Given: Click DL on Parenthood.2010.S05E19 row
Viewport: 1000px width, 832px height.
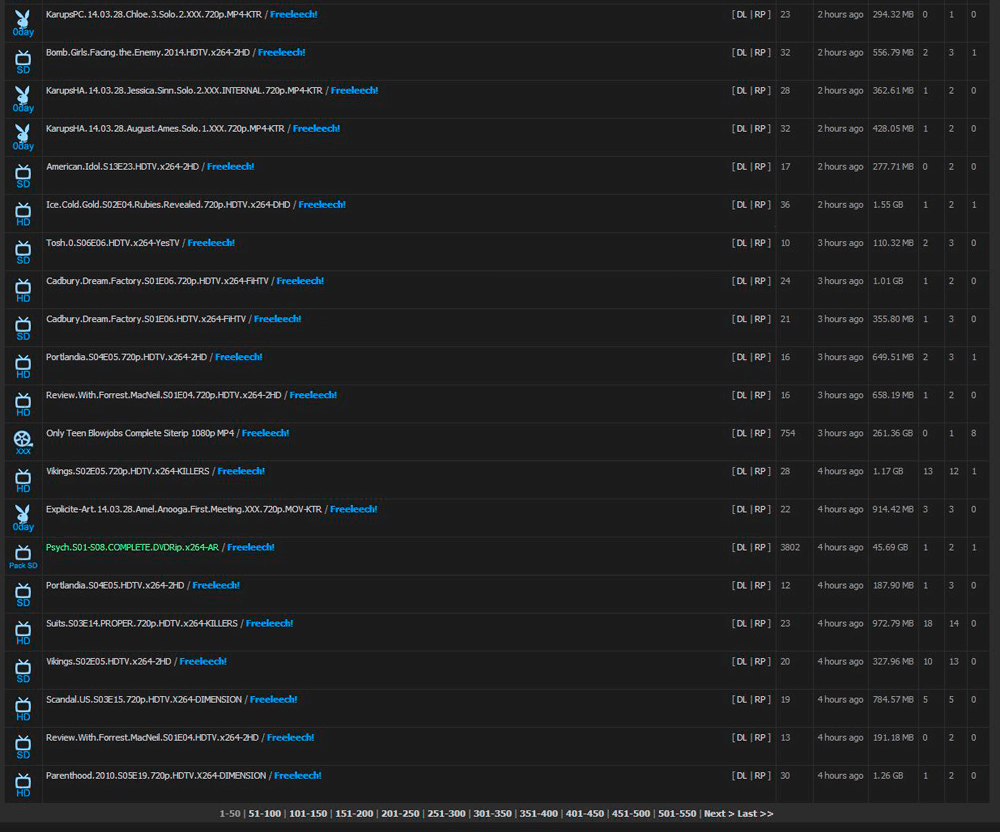Looking at the screenshot, I should pyautogui.click(x=741, y=775).
